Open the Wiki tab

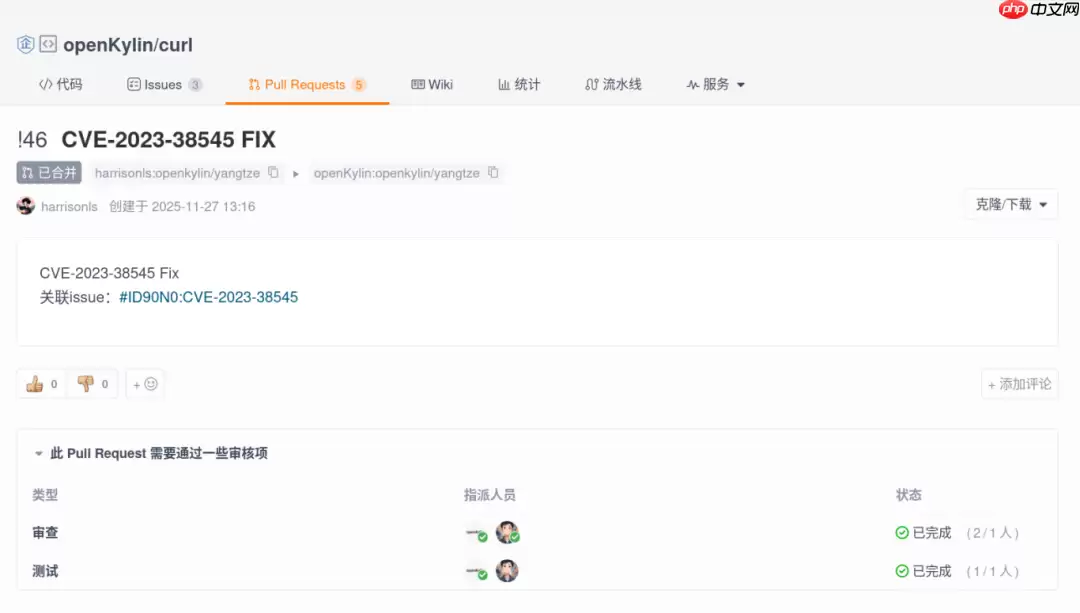[432, 85]
